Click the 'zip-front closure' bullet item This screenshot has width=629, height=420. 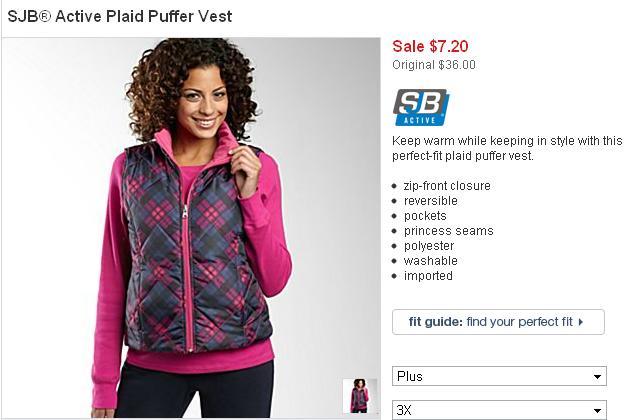(447, 186)
